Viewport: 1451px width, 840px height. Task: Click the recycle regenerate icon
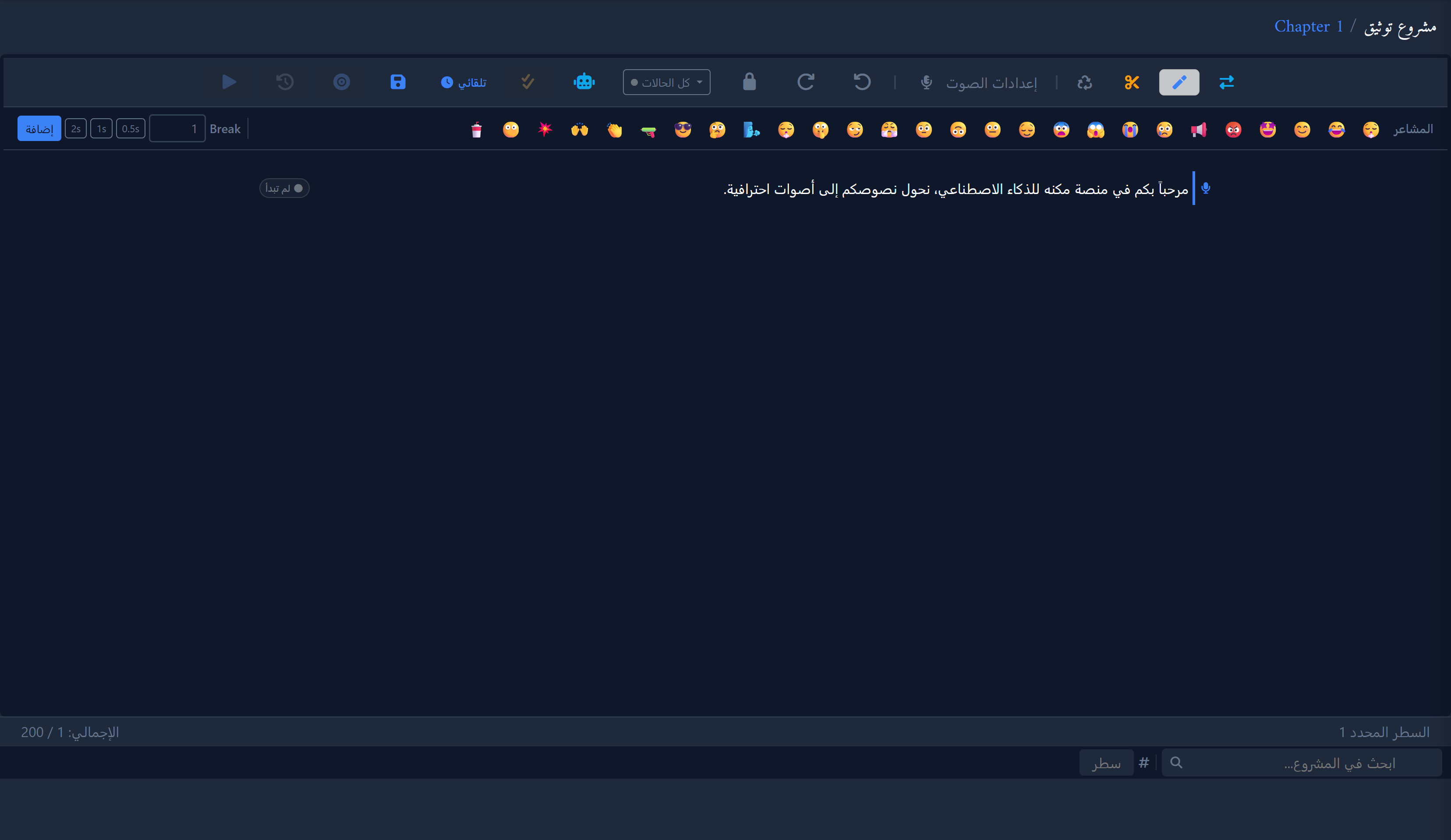[x=1085, y=82]
